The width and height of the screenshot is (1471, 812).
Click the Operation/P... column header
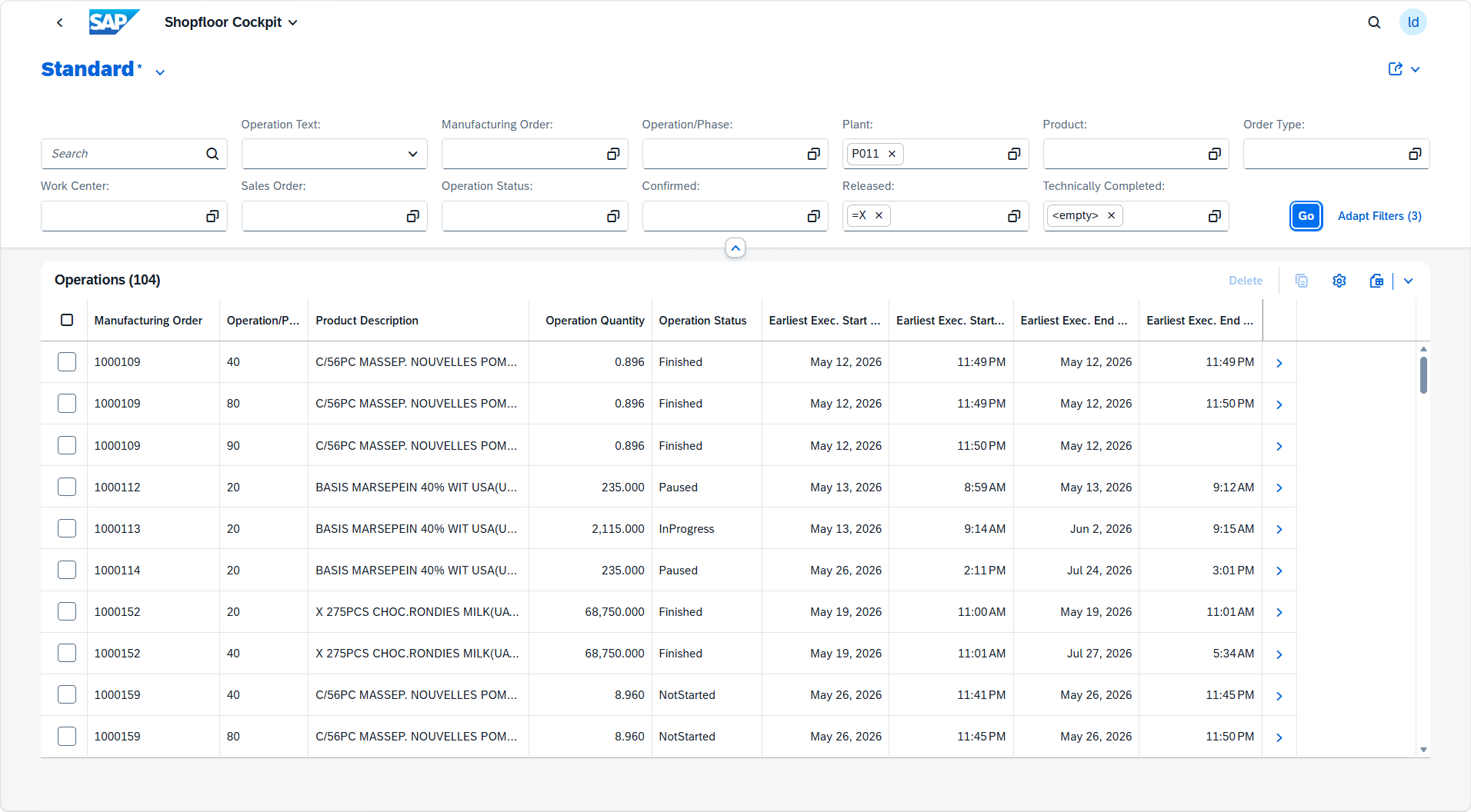pos(263,321)
